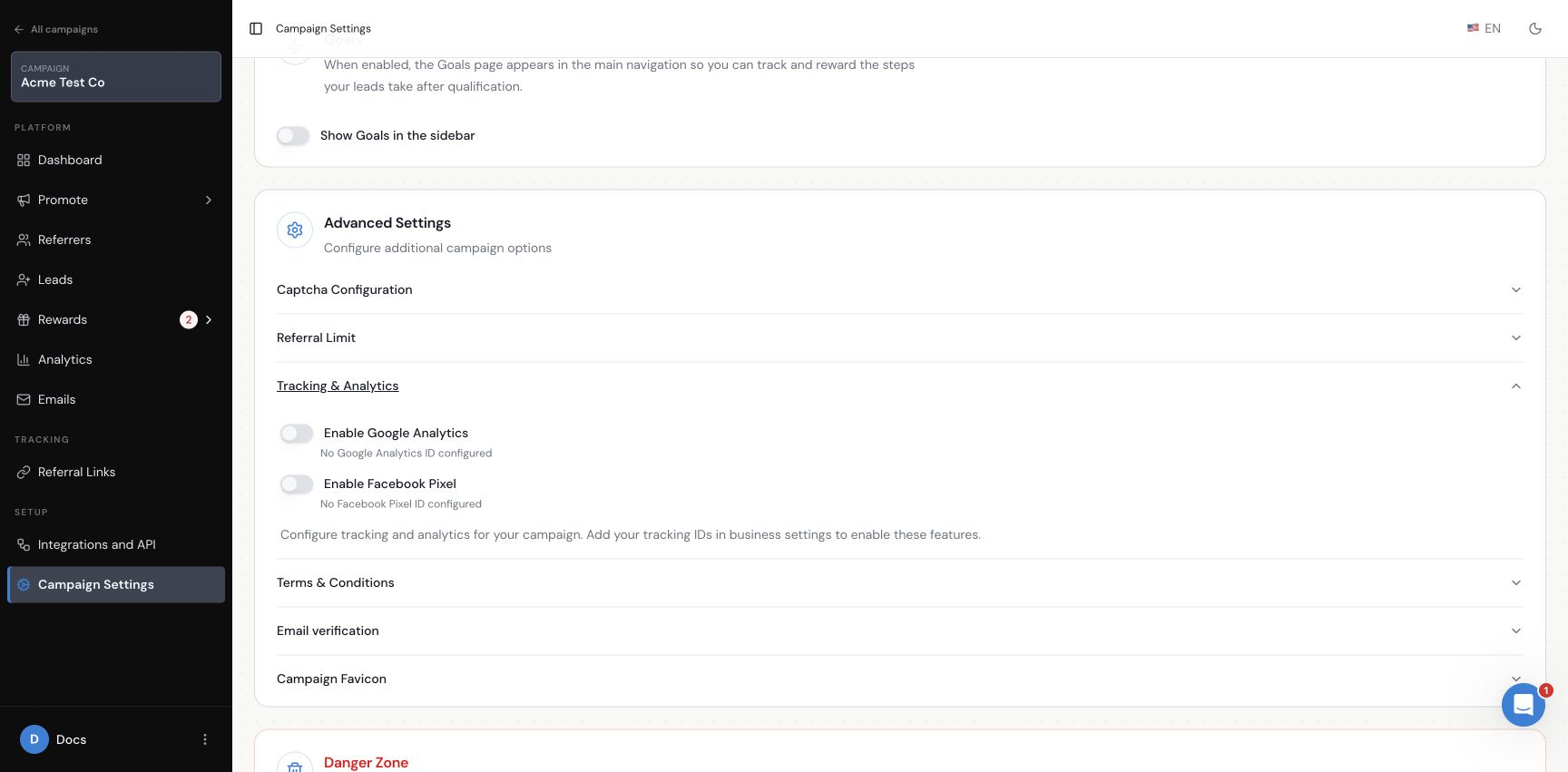Click the Integrations and API icon
This screenshot has height=772, width=1568.
click(x=24, y=545)
